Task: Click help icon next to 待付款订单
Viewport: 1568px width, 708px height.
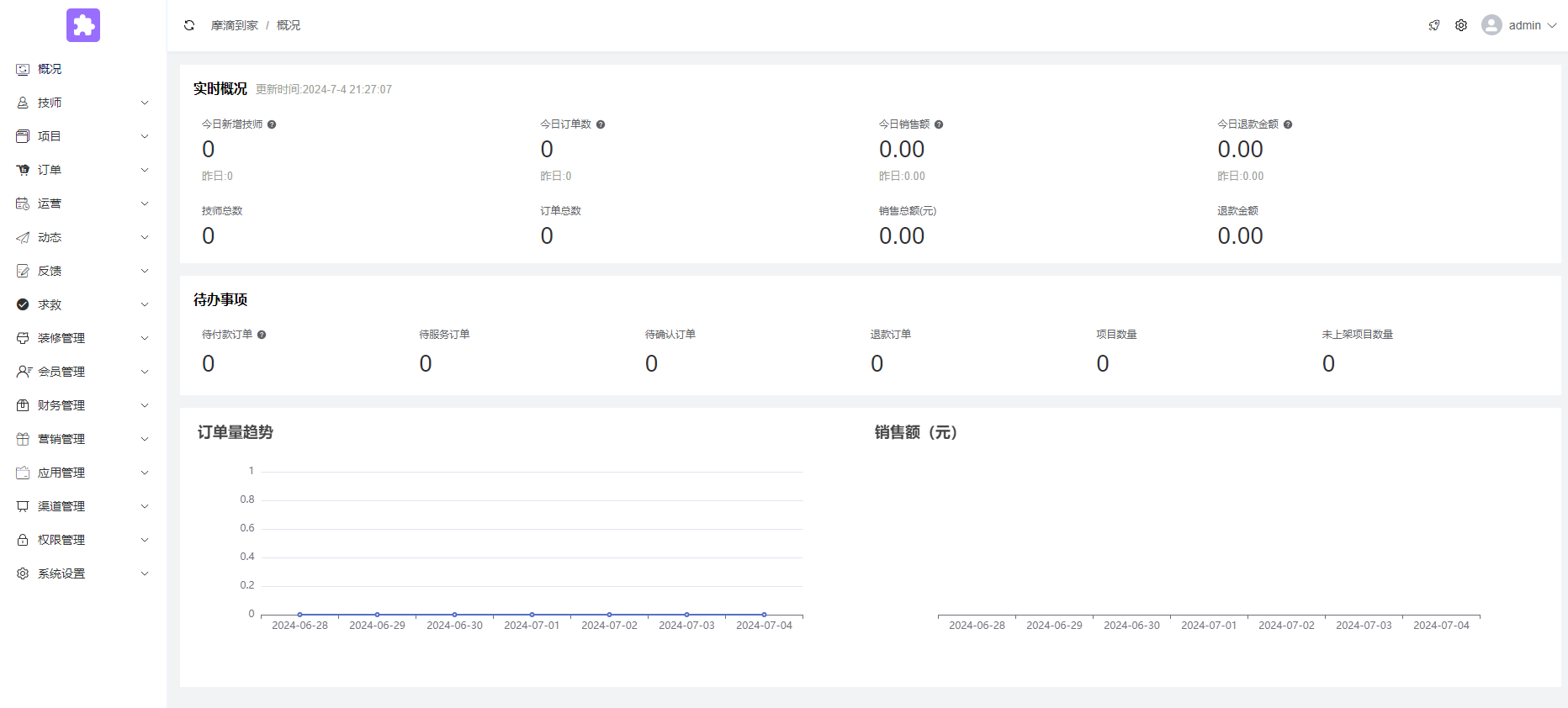Action: click(262, 335)
